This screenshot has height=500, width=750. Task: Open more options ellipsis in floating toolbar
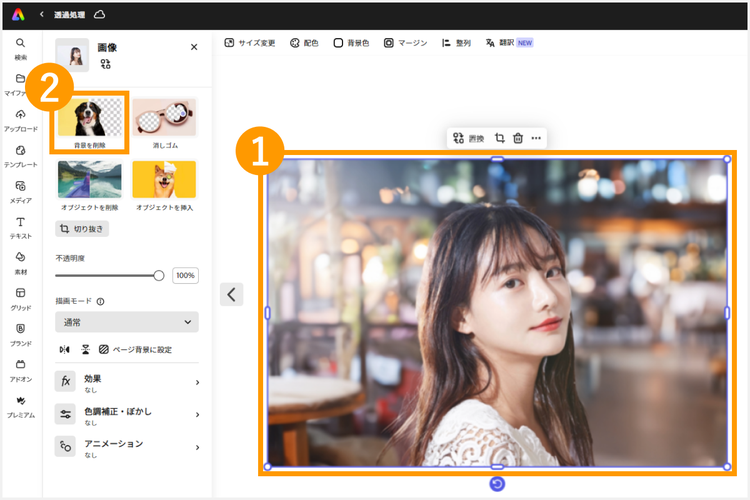(x=536, y=138)
